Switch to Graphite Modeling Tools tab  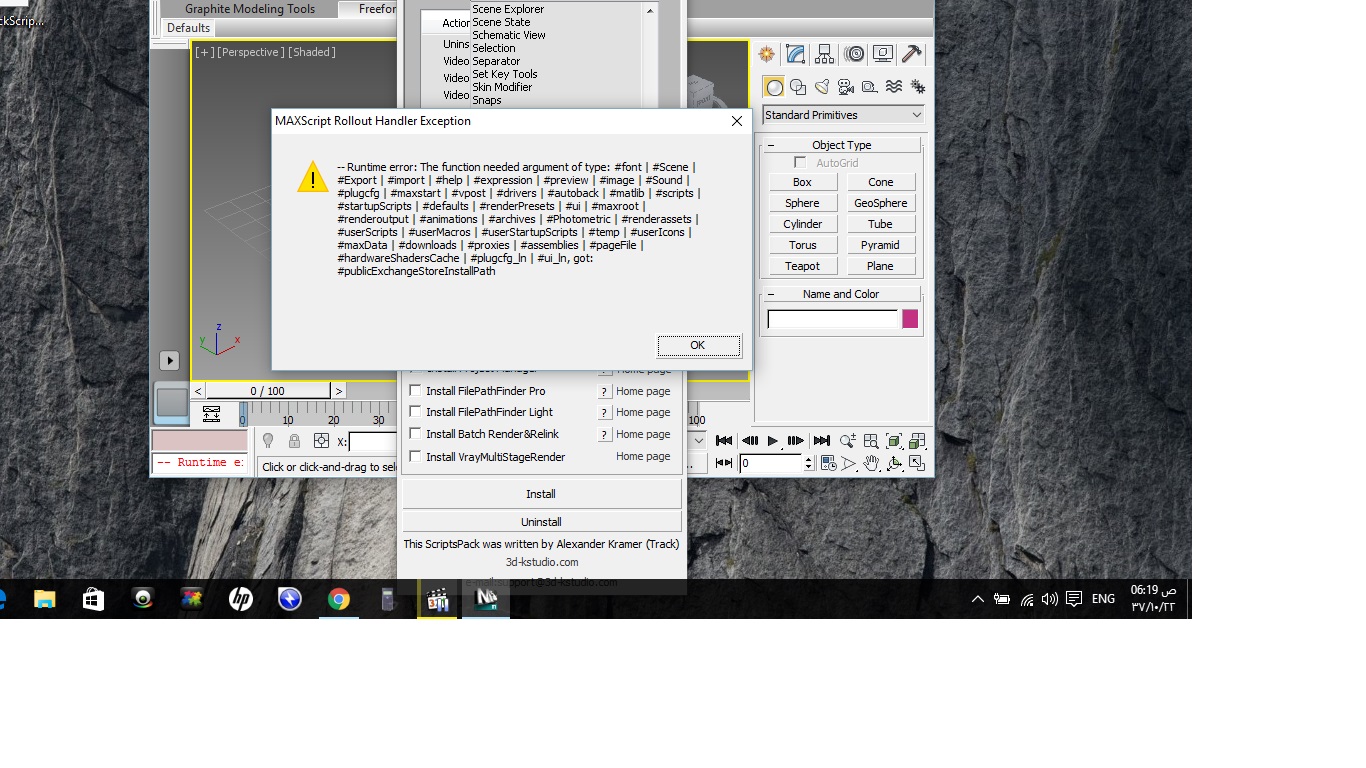pyautogui.click(x=250, y=9)
